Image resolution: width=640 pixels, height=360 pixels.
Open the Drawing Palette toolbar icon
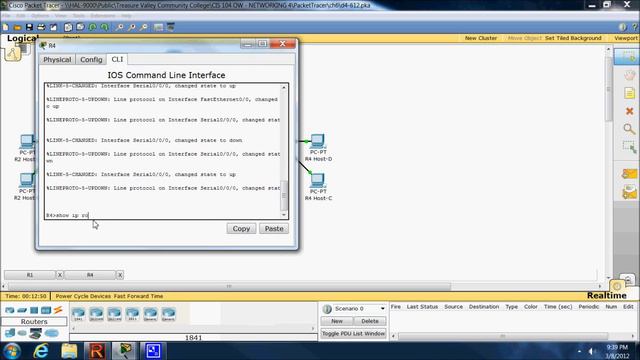(158, 27)
